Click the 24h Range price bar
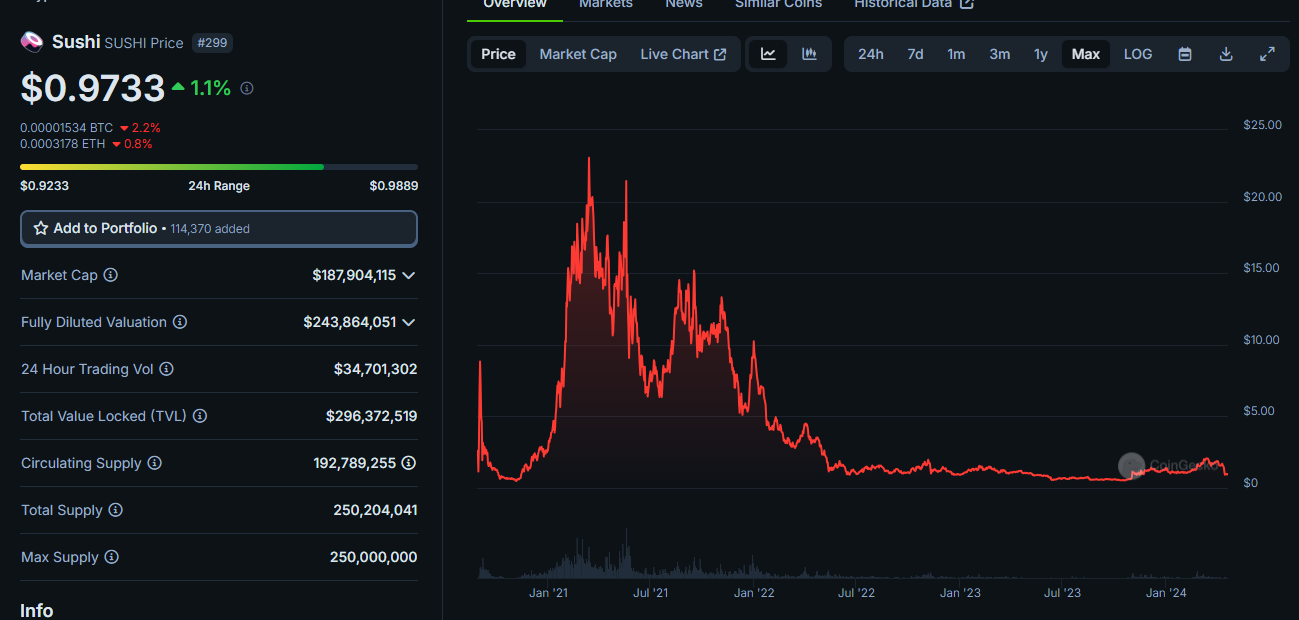 point(219,166)
